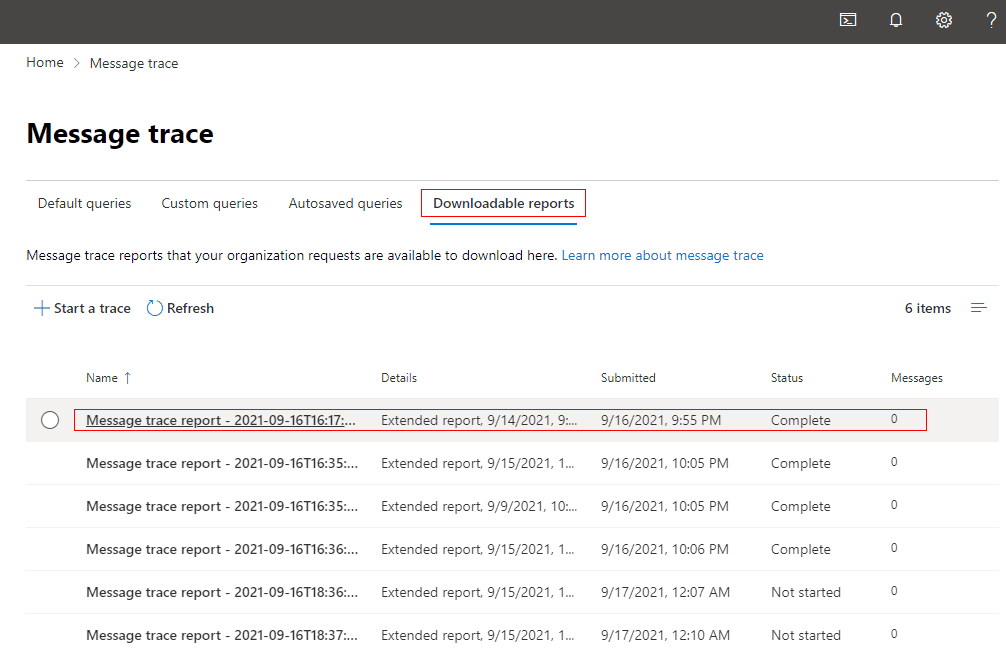The width and height of the screenshot is (1006, 654).
Task: Open Learn more about message trace link
Action: pyautogui.click(x=662, y=255)
